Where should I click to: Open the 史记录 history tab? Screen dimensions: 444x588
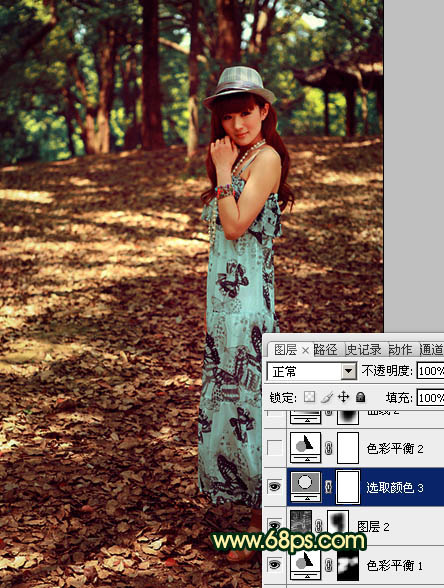pos(363,350)
